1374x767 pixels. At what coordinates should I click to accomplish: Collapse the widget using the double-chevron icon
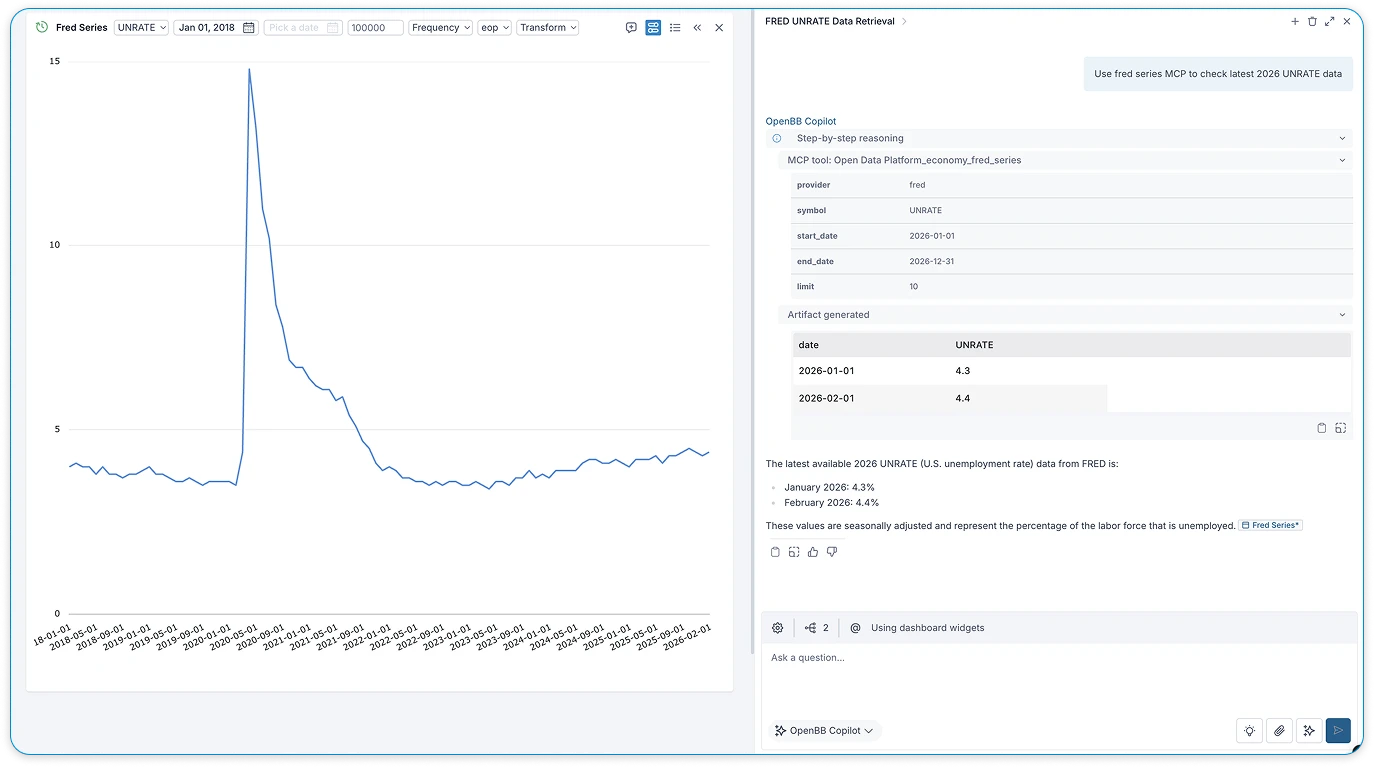(697, 28)
